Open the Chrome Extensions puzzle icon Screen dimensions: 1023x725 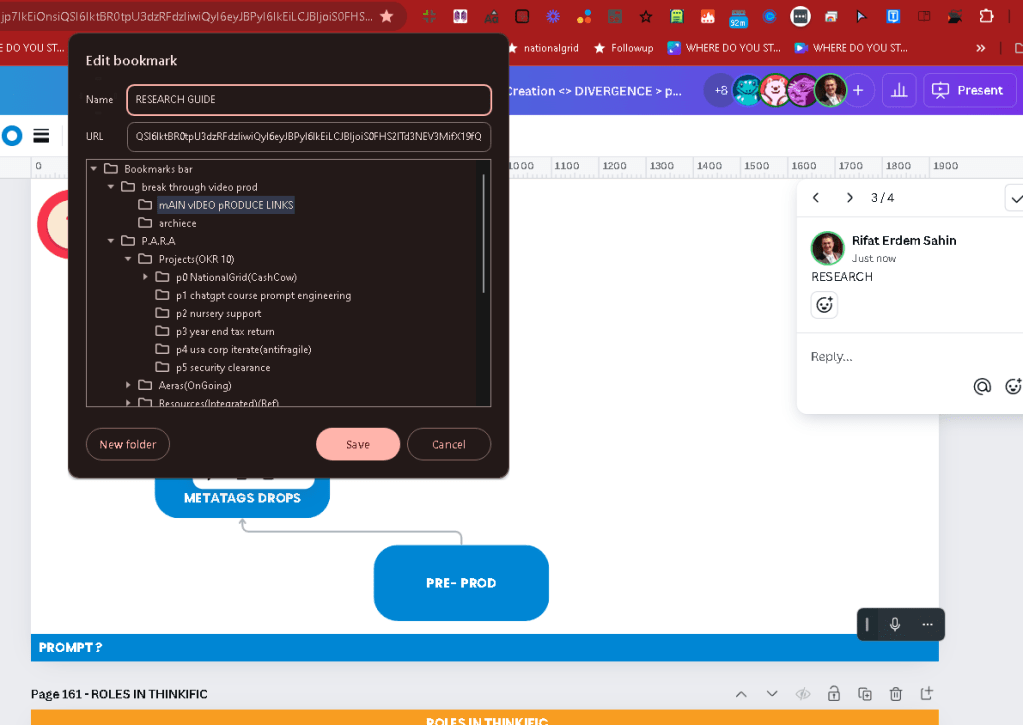point(986,16)
